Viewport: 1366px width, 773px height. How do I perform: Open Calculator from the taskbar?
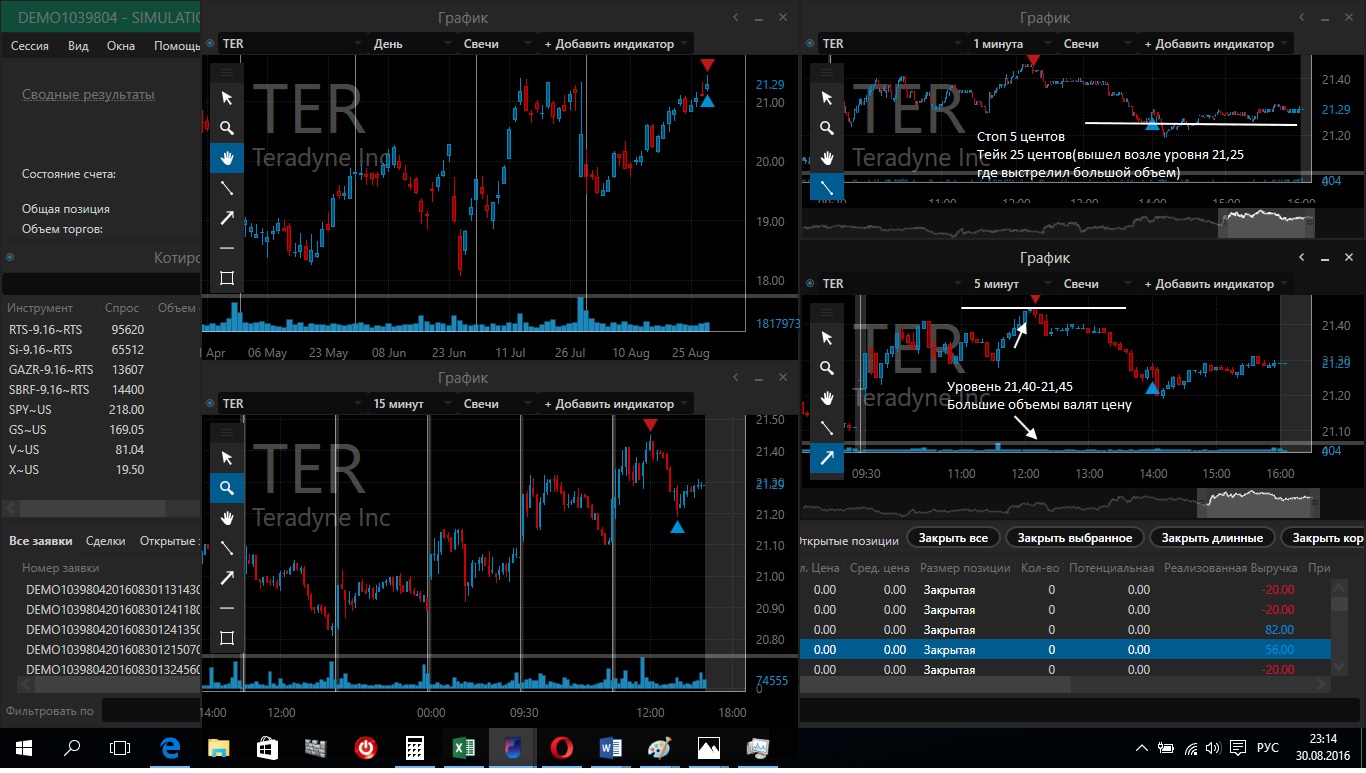(x=414, y=748)
